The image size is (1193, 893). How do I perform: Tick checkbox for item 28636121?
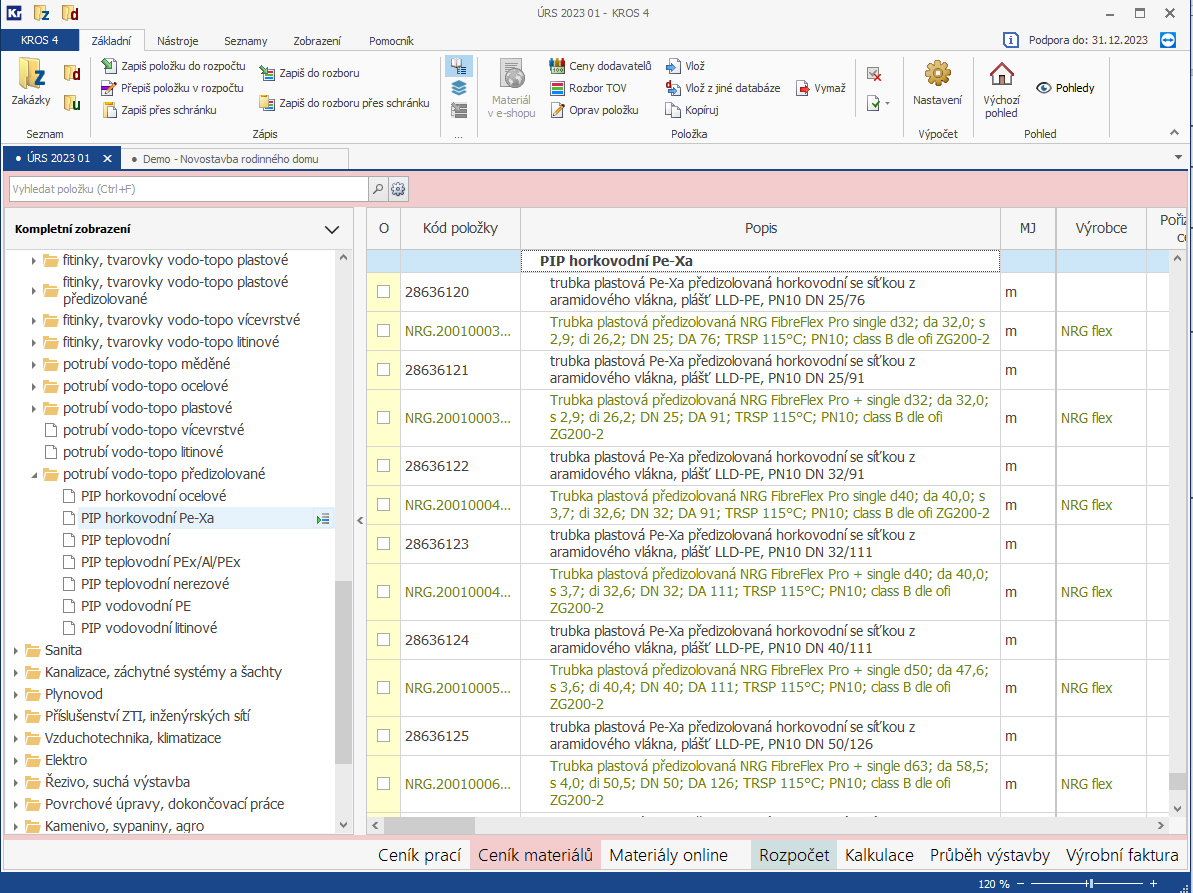[383, 370]
